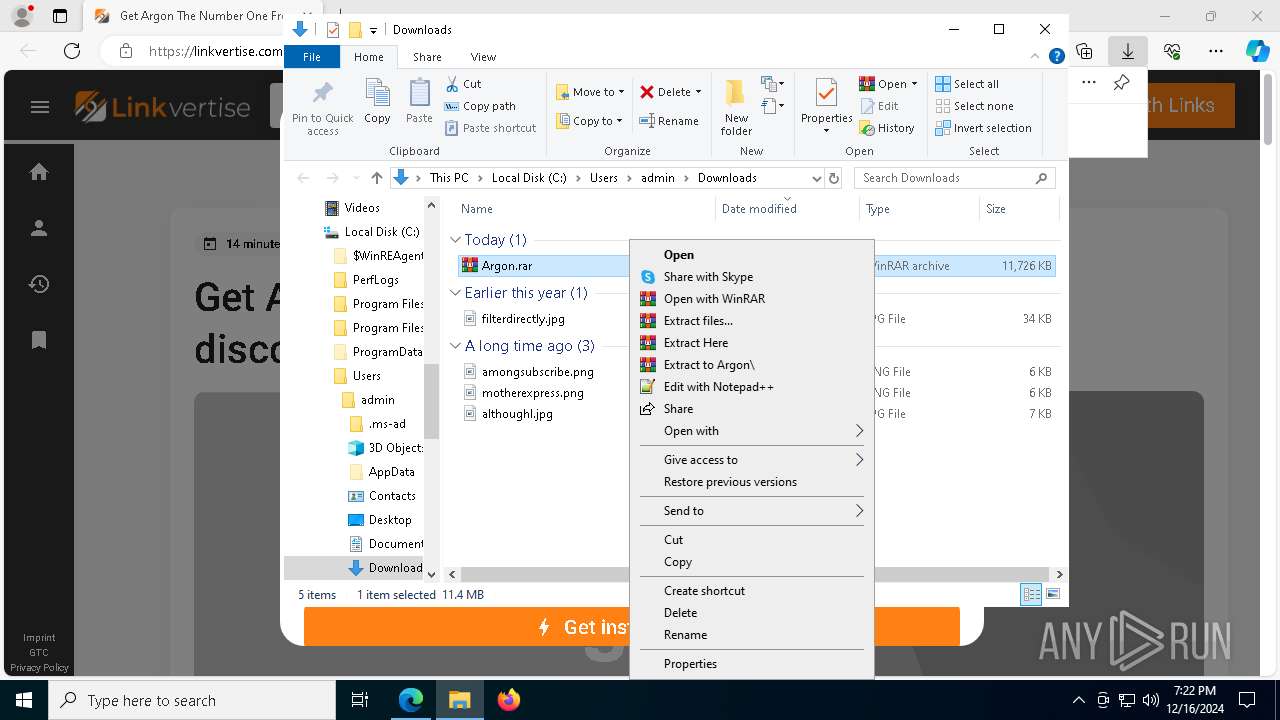This screenshot has width=1280, height=720.
Task: Open Edge downloads button in browser toolbar
Action: (x=1128, y=51)
